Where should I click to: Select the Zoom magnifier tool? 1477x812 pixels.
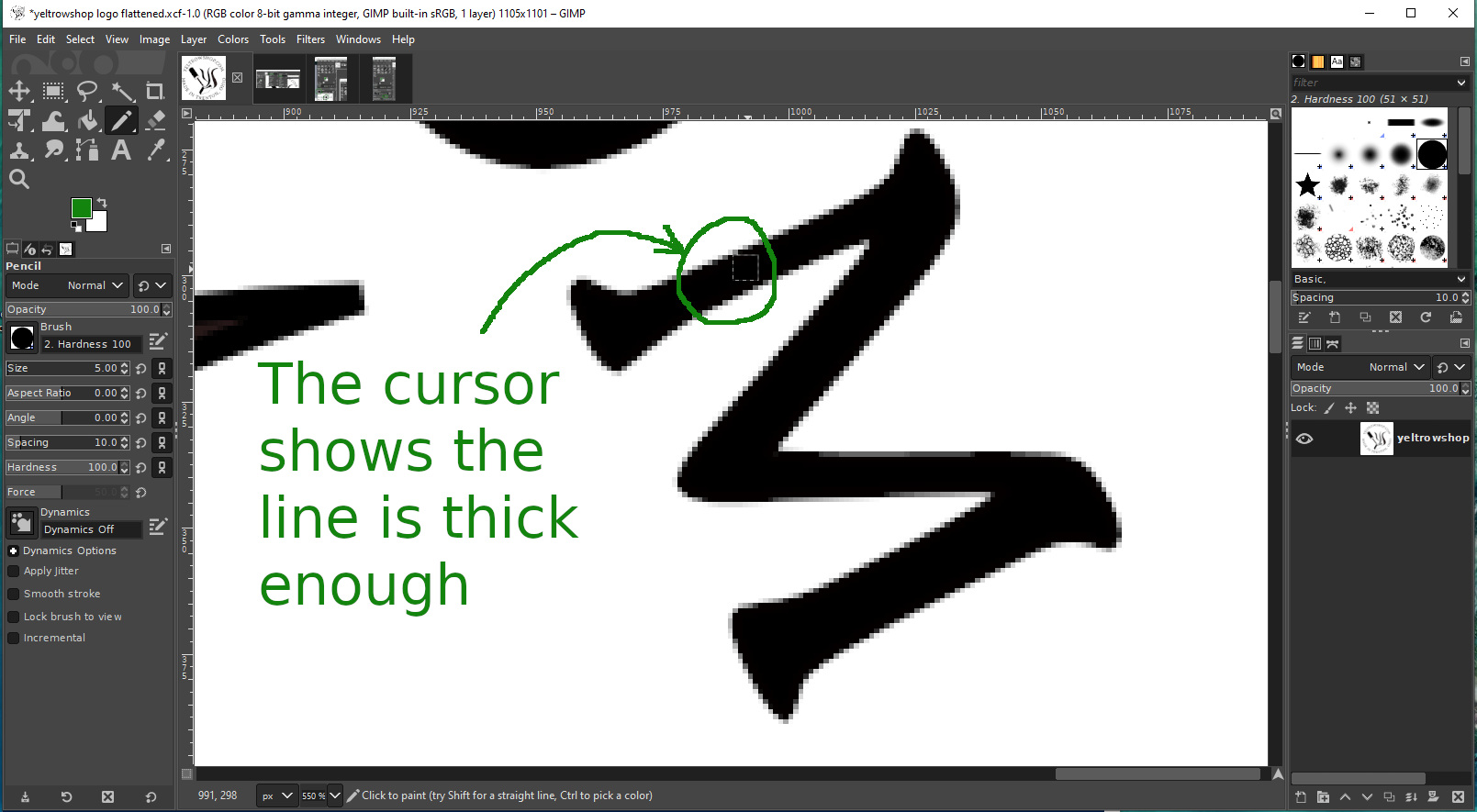19,180
